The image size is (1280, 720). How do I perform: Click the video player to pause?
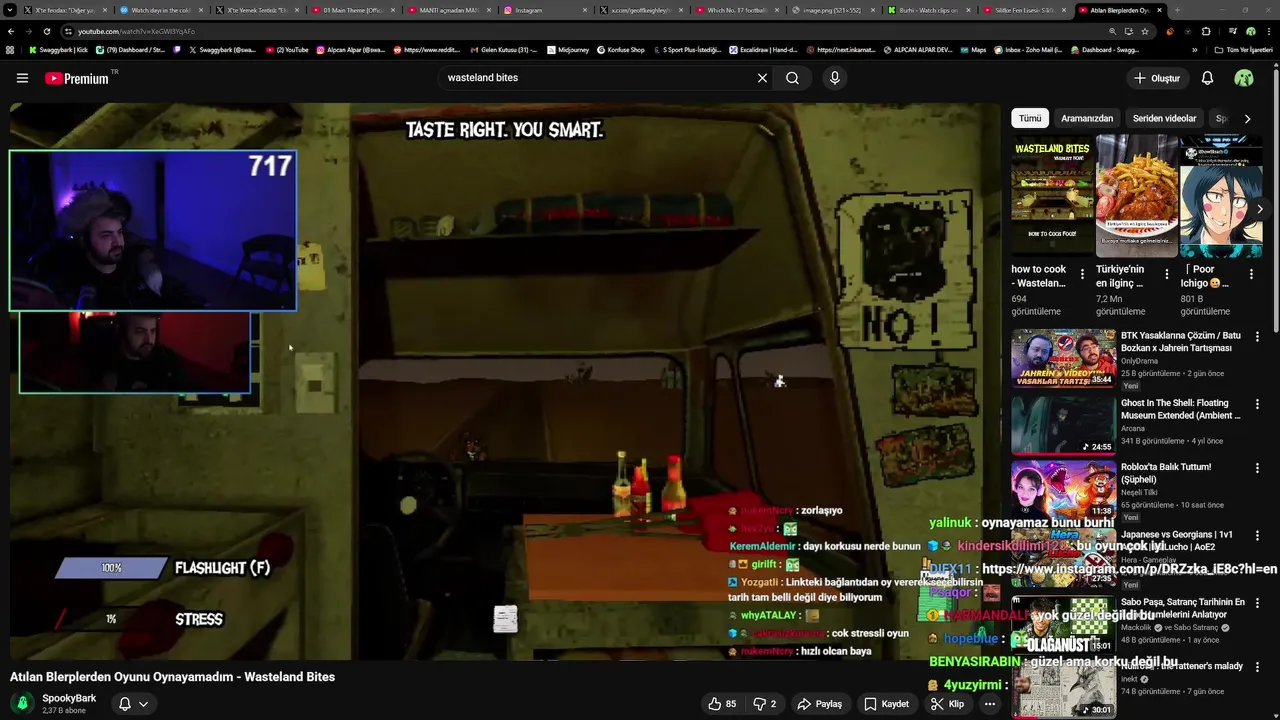[505, 381]
